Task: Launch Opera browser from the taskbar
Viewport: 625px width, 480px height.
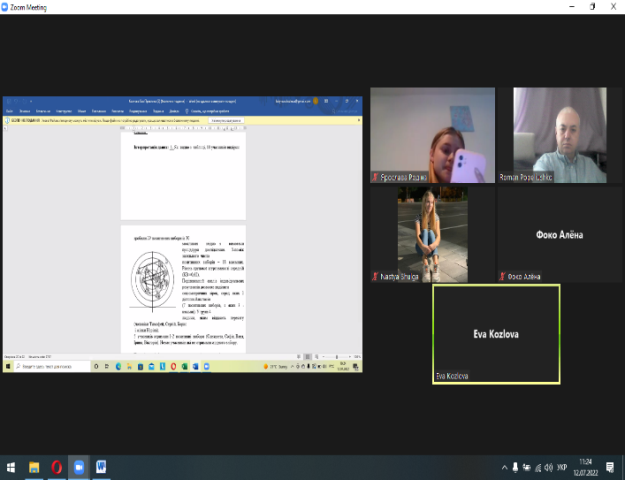Action: (56, 467)
